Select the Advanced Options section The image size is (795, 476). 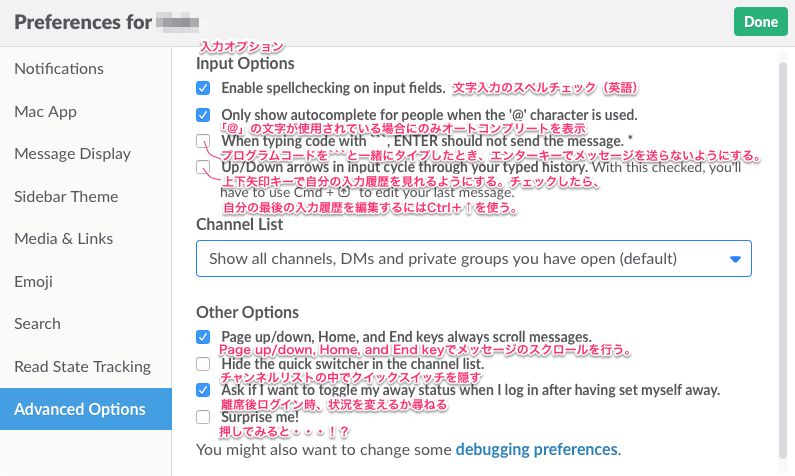[x=86, y=409]
